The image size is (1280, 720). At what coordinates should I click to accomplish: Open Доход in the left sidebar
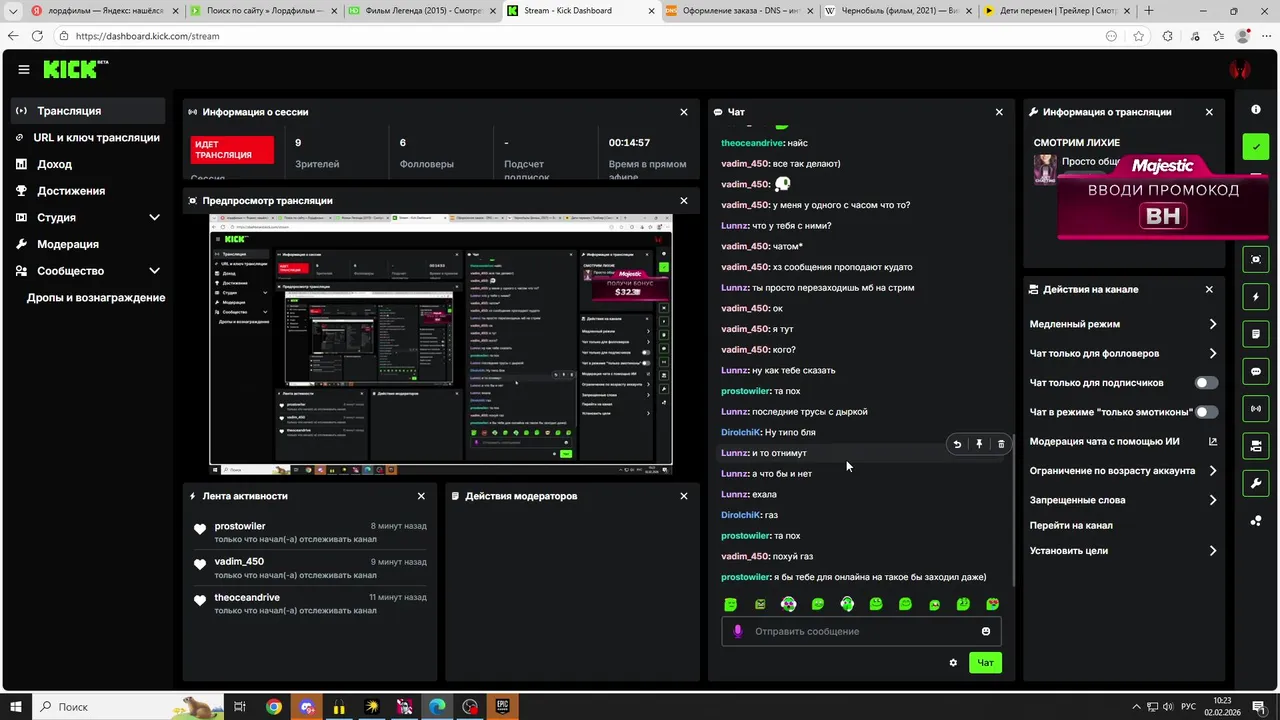[88, 164]
